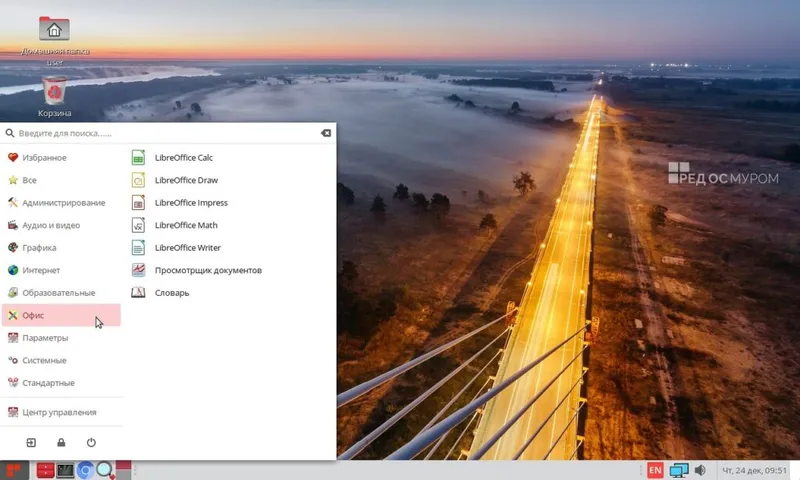
Task: Open the Администрирование category
Action: click(61, 203)
